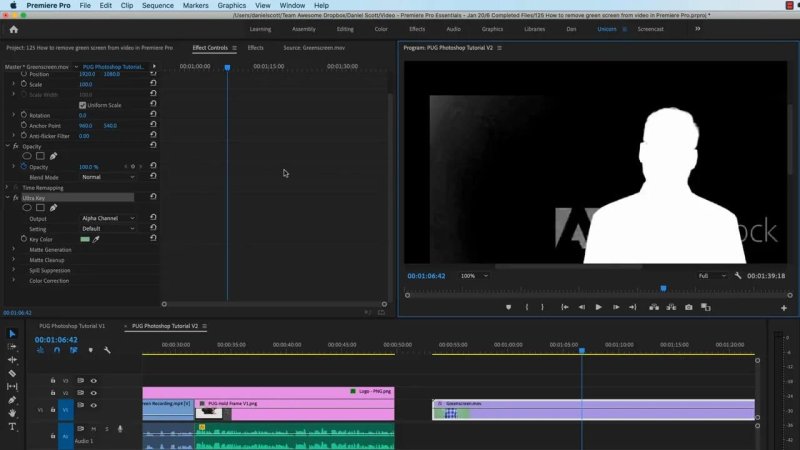Play the Program monitor
This screenshot has width=800, height=450.
598,307
